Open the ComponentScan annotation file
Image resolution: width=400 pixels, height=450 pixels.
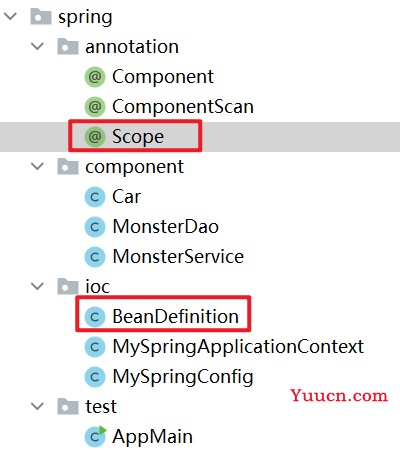point(183,107)
